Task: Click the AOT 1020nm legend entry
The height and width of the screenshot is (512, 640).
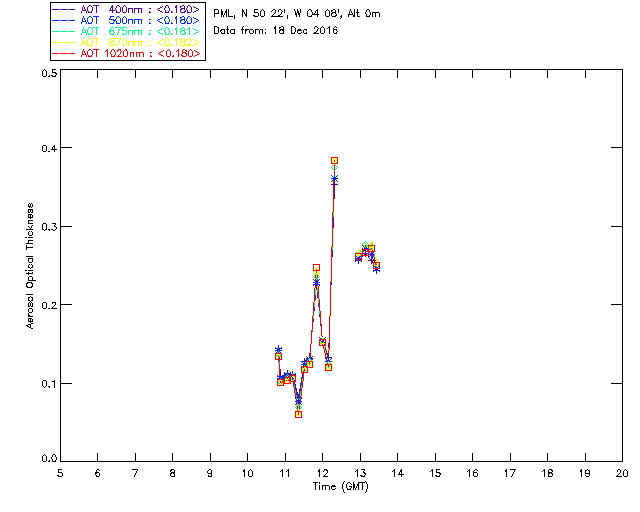Action: pyautogui.click(x=127, y=53)
